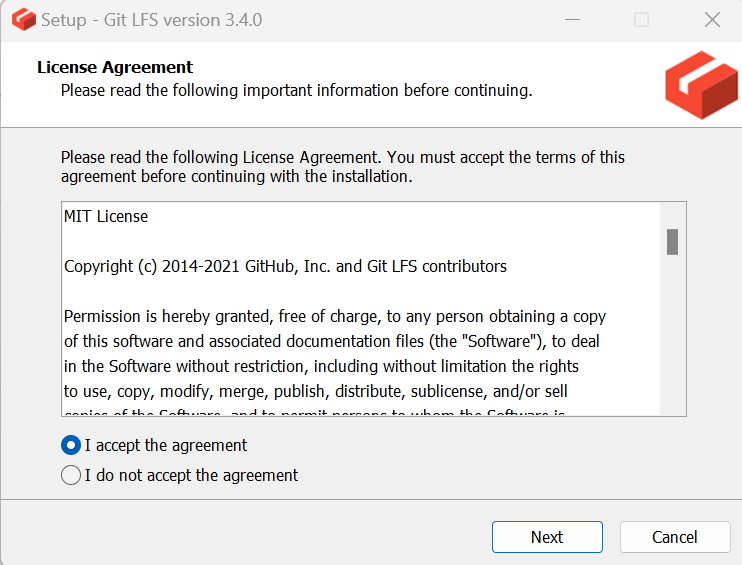Click the scrollbar track below the thumb
This screenshot has width=742, height=565.
point(672,334)
